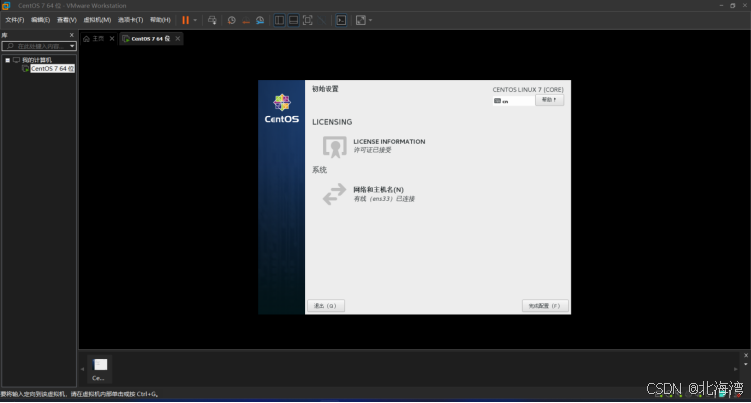Toggle the thumbnail bar view
Viewport: 751px width, 403px height.
point(293,20)
